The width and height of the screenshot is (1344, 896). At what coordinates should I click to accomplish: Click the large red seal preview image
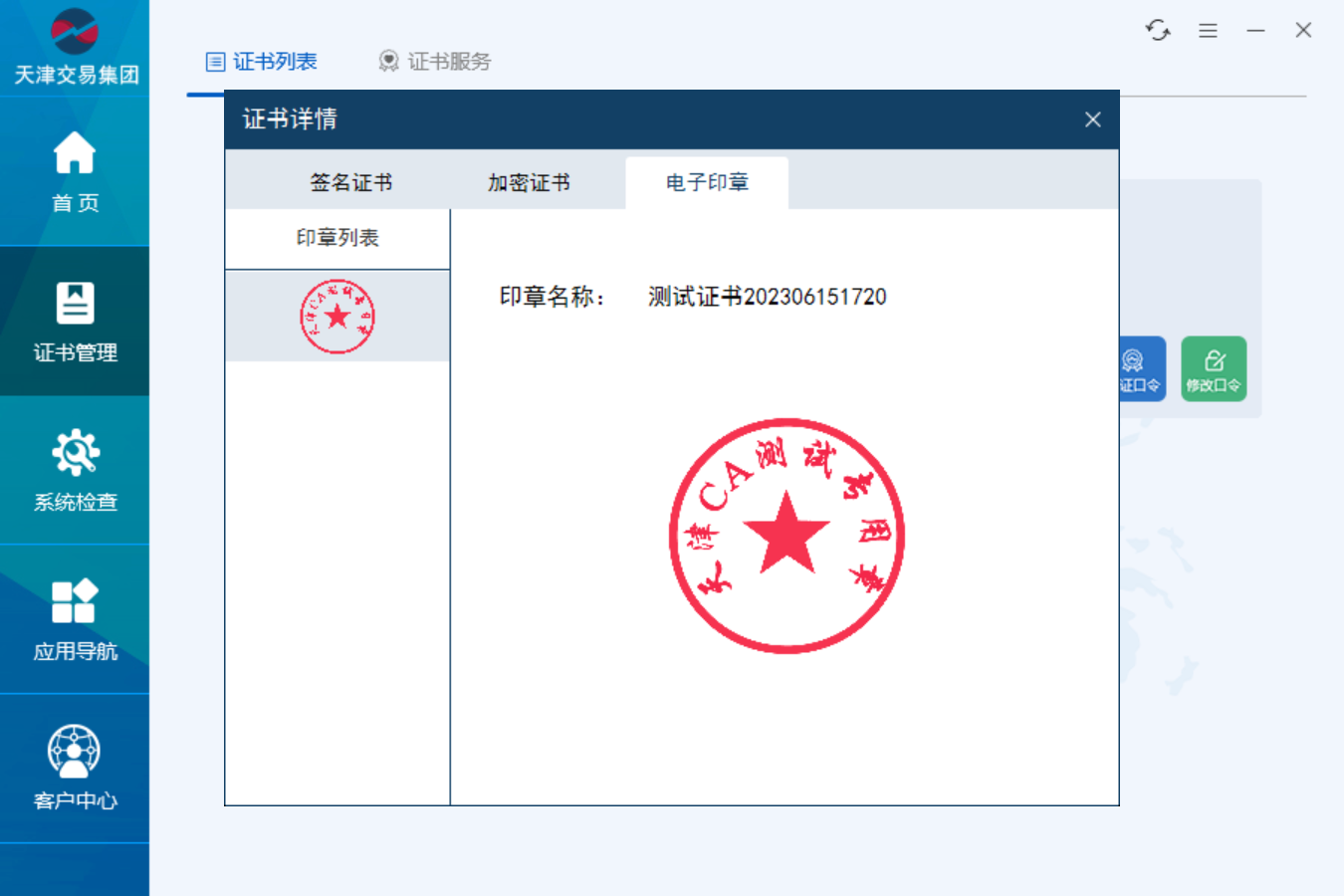(786, 536)
